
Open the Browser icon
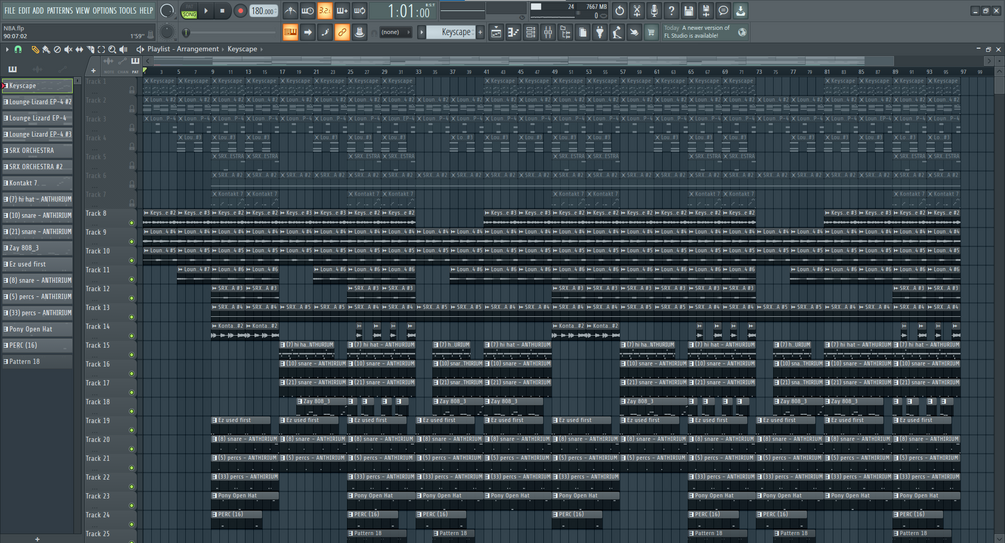point(565,32)
